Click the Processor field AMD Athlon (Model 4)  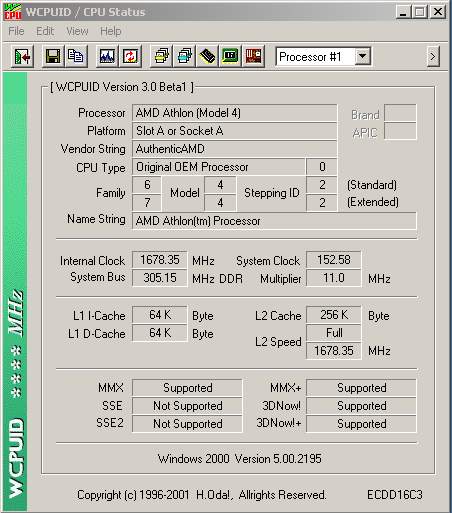[234, 113]
